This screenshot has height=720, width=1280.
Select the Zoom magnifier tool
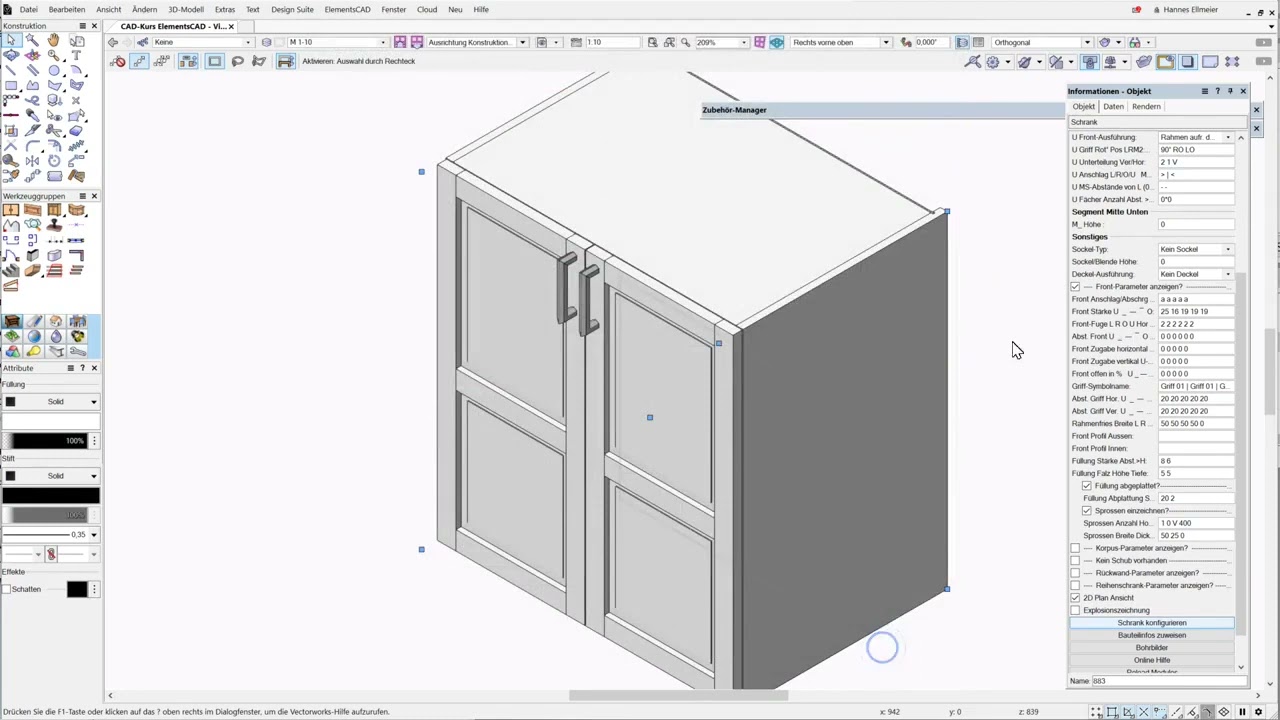53,55
